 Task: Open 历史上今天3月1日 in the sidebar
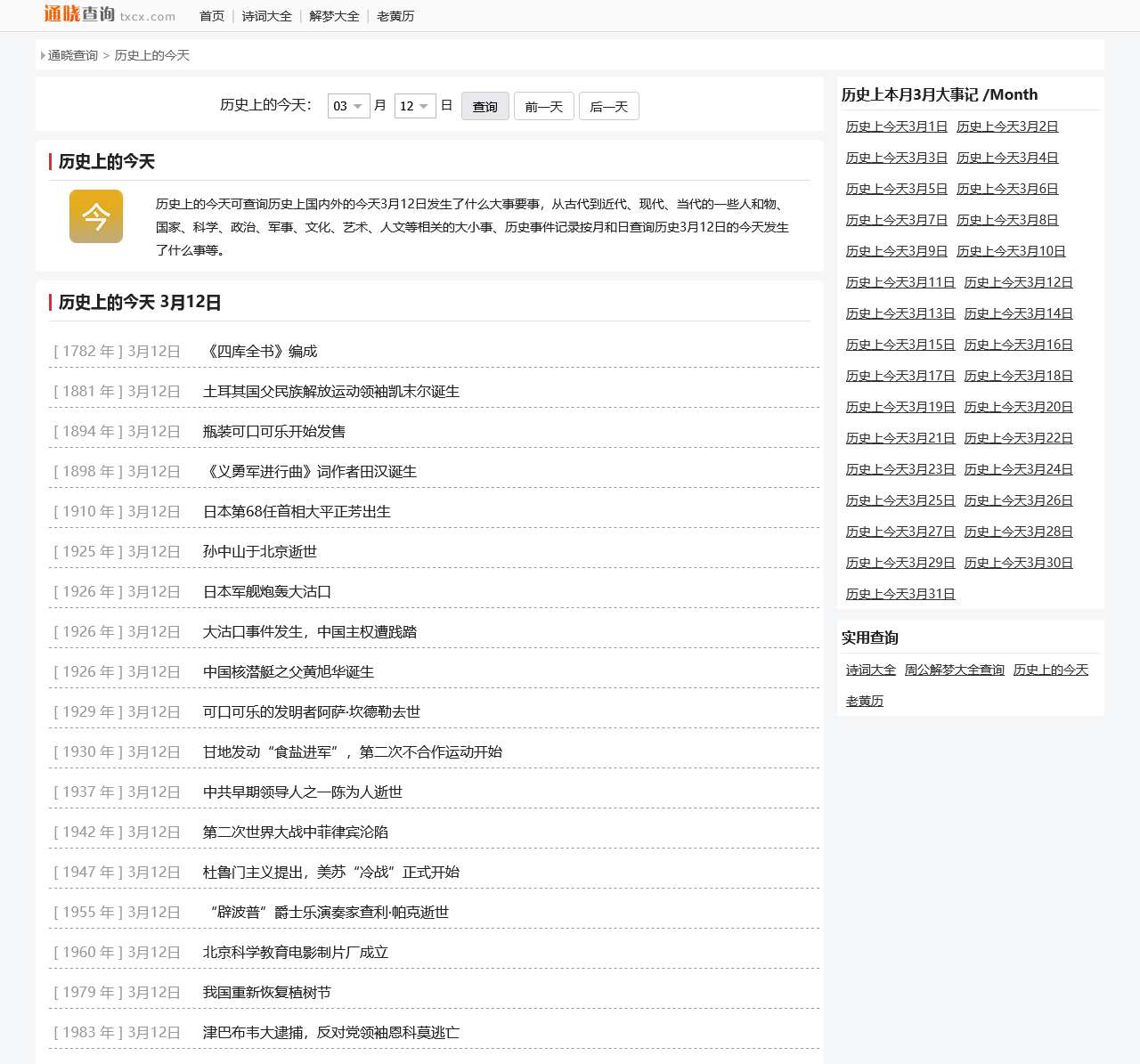895,126
